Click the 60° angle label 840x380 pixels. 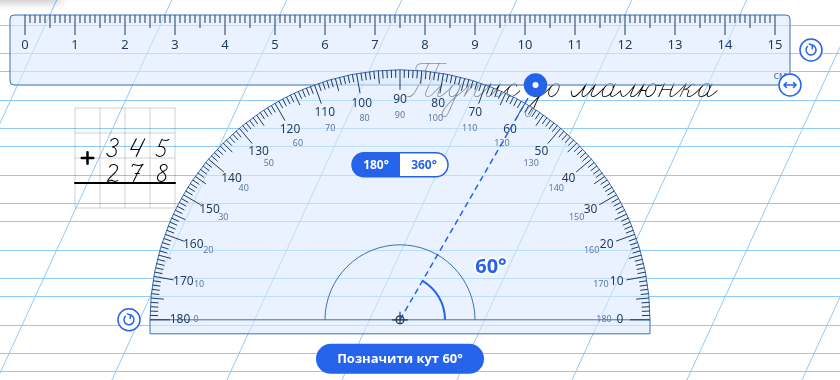(x=491, y=266)
